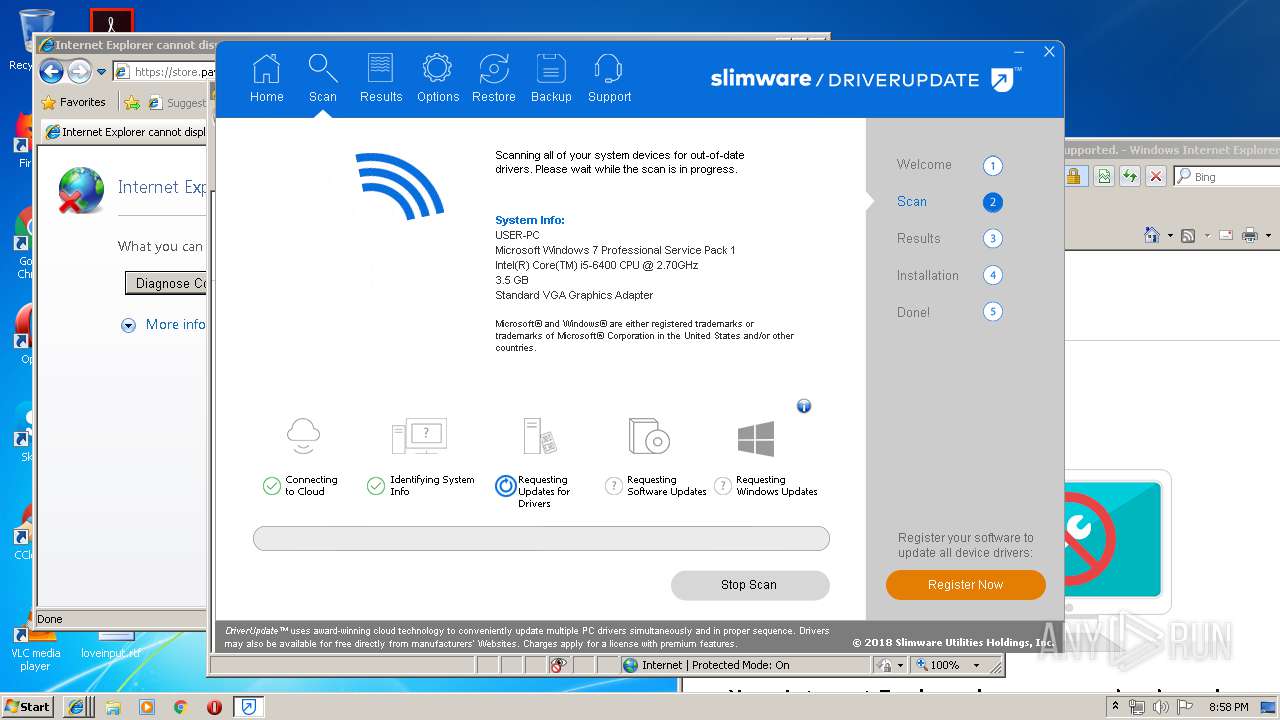Select the Installation step
This screenshot has height=720, width=1280.
click(927, 276)
